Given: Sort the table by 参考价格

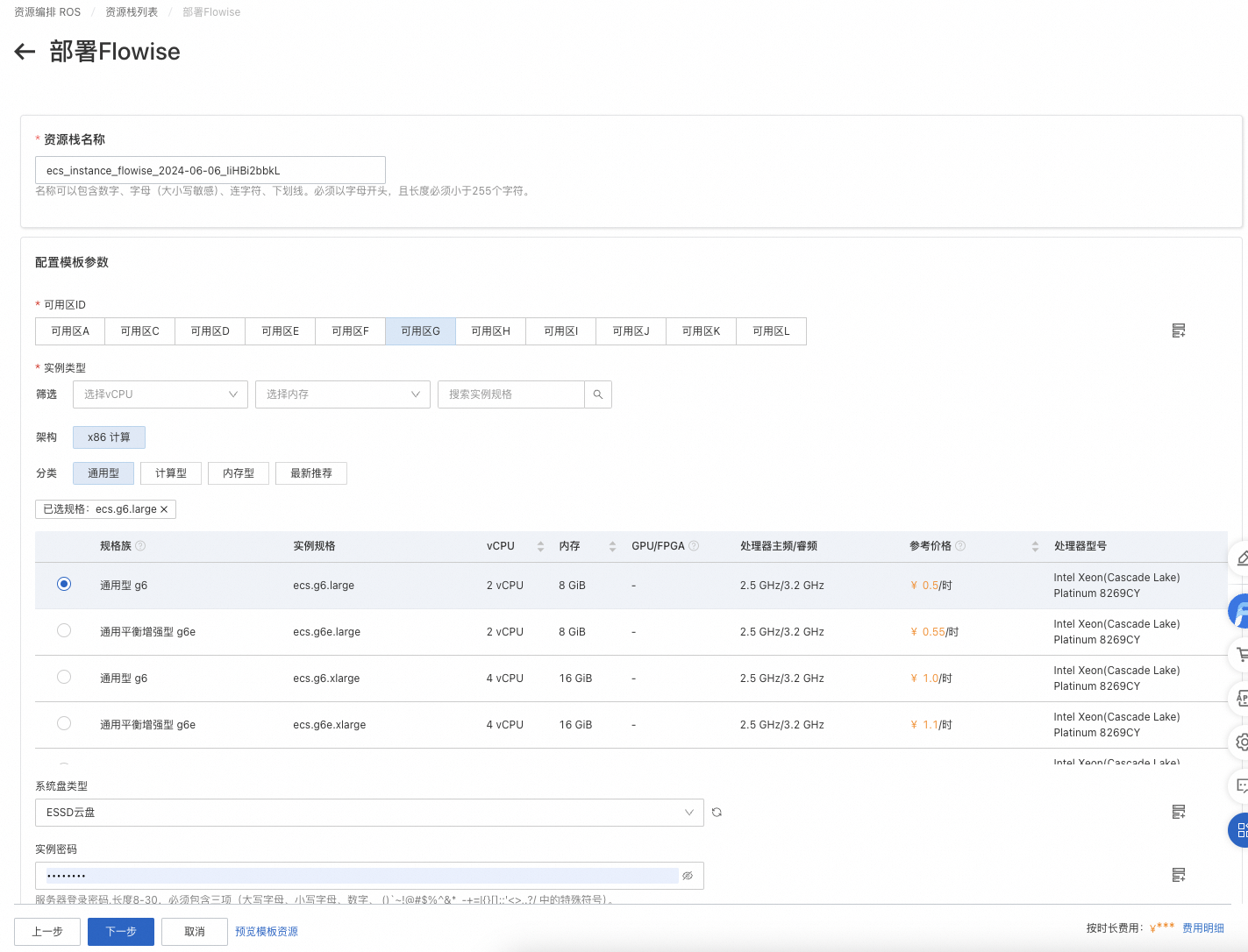Looking at the screenshot, I should [1035, 546].
